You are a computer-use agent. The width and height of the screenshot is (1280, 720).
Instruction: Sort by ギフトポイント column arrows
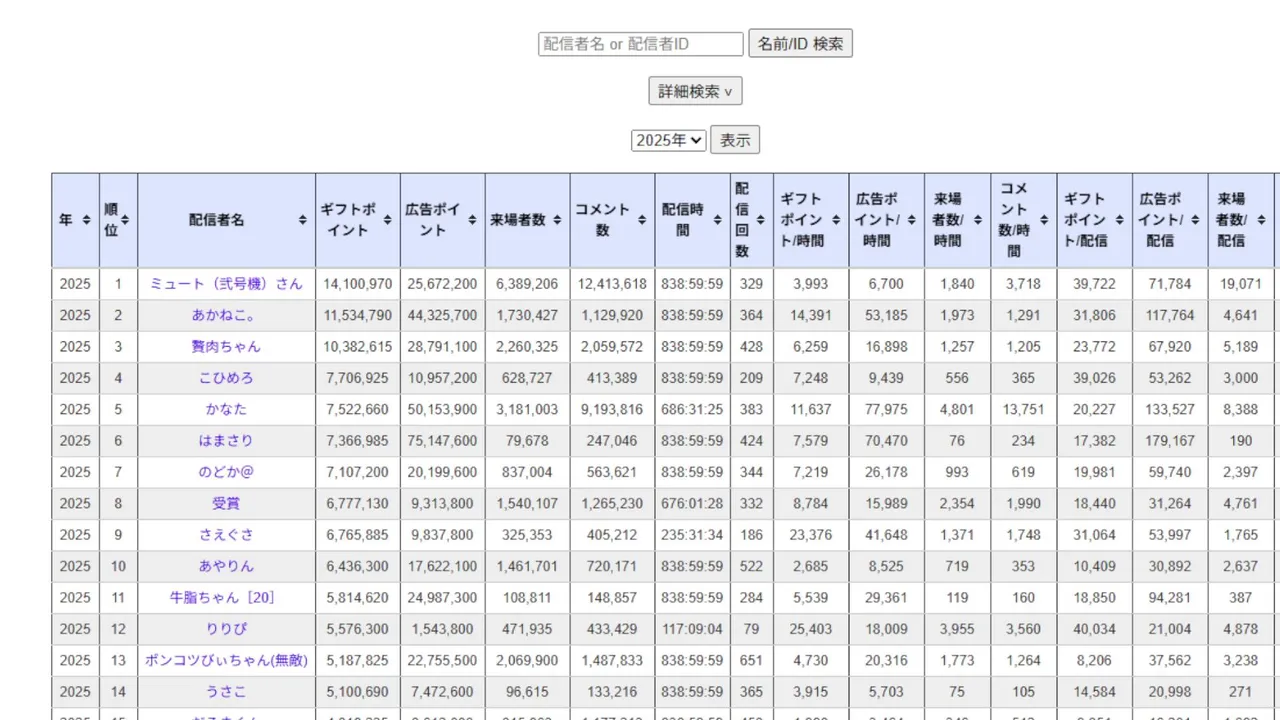pos(387,220)
